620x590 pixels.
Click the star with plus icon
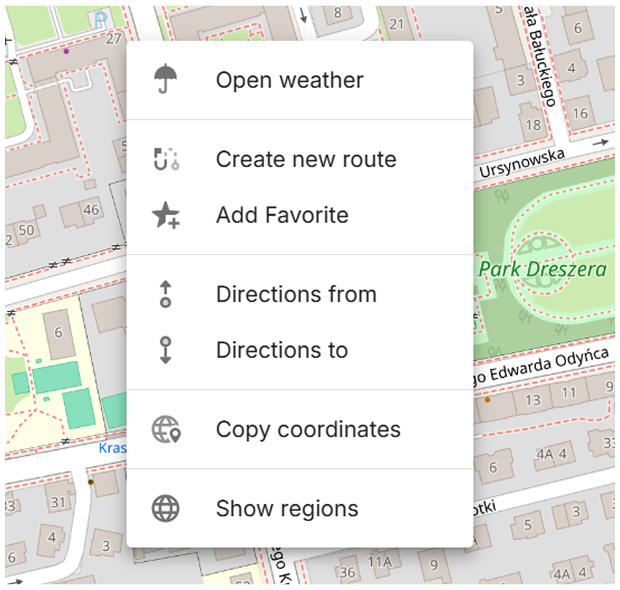[x=166, y=215]
